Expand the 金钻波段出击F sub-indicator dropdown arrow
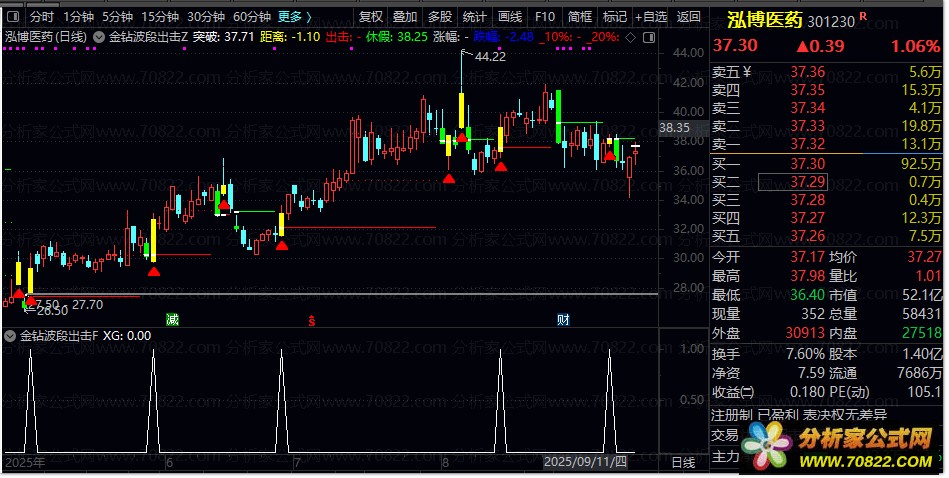This screenshot has width=949, height=478. point(10,336)
